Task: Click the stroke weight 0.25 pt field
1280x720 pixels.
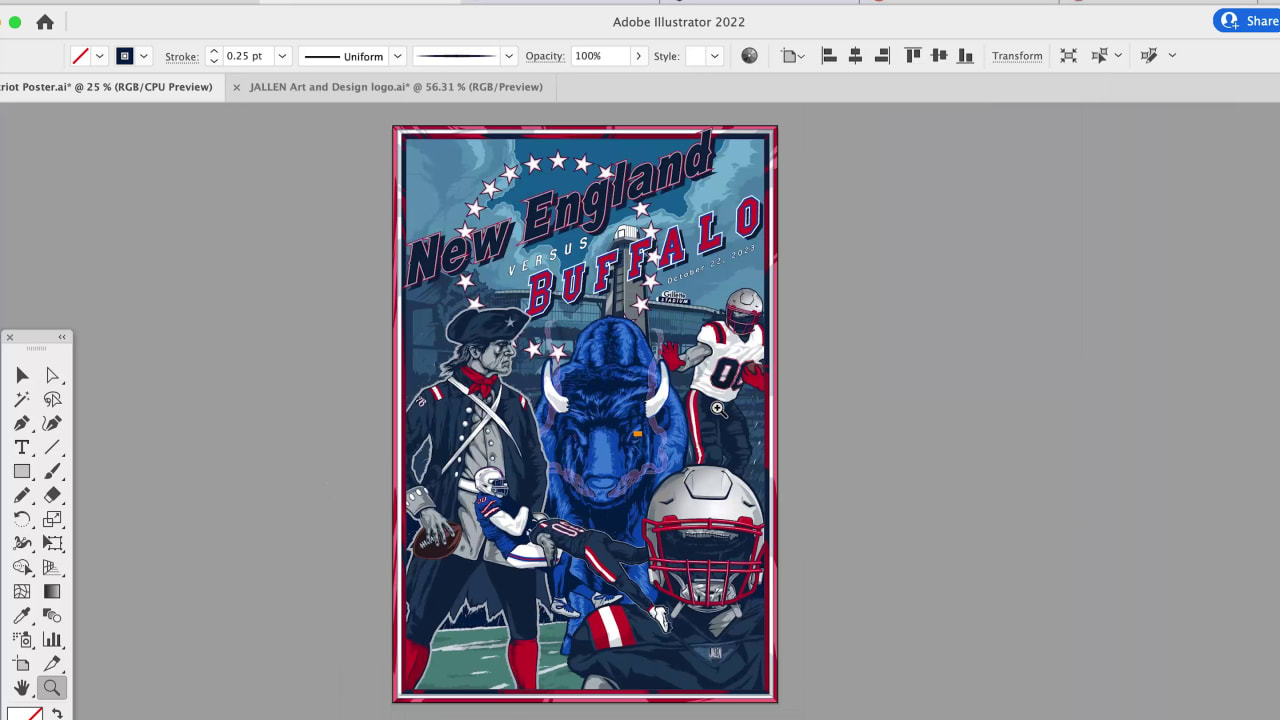Action: point(248,56)
